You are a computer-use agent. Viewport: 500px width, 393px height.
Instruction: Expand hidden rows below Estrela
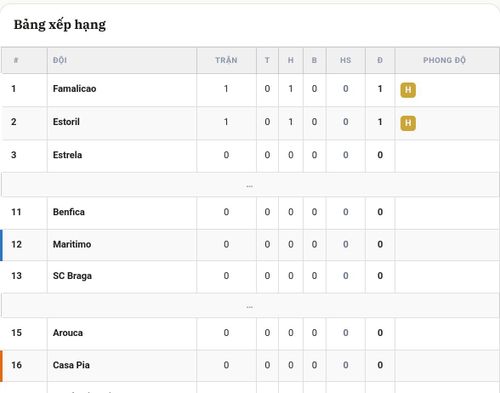tap(250, 185)
